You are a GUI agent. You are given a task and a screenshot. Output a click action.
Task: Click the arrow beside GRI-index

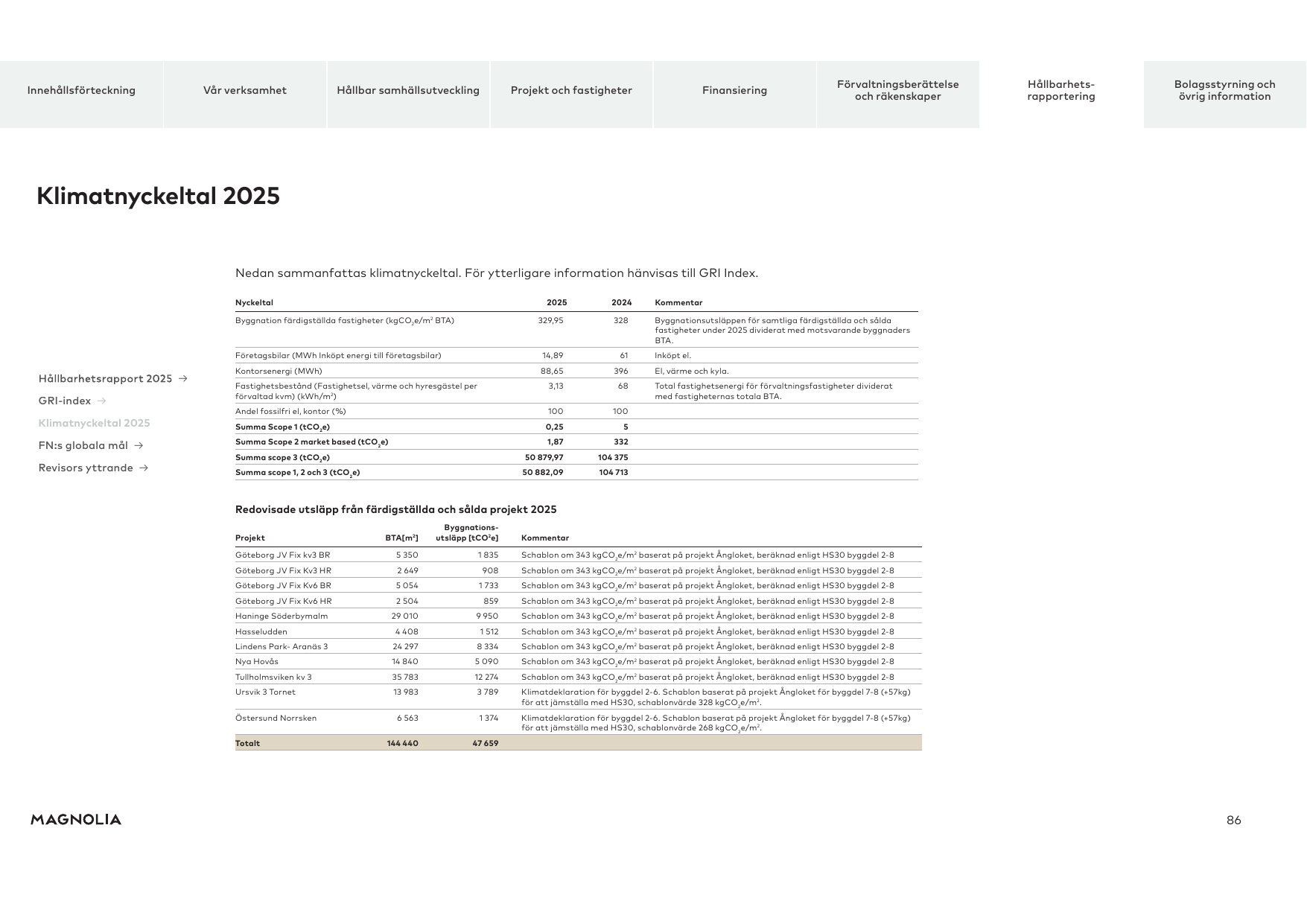(x=102, y=401)
